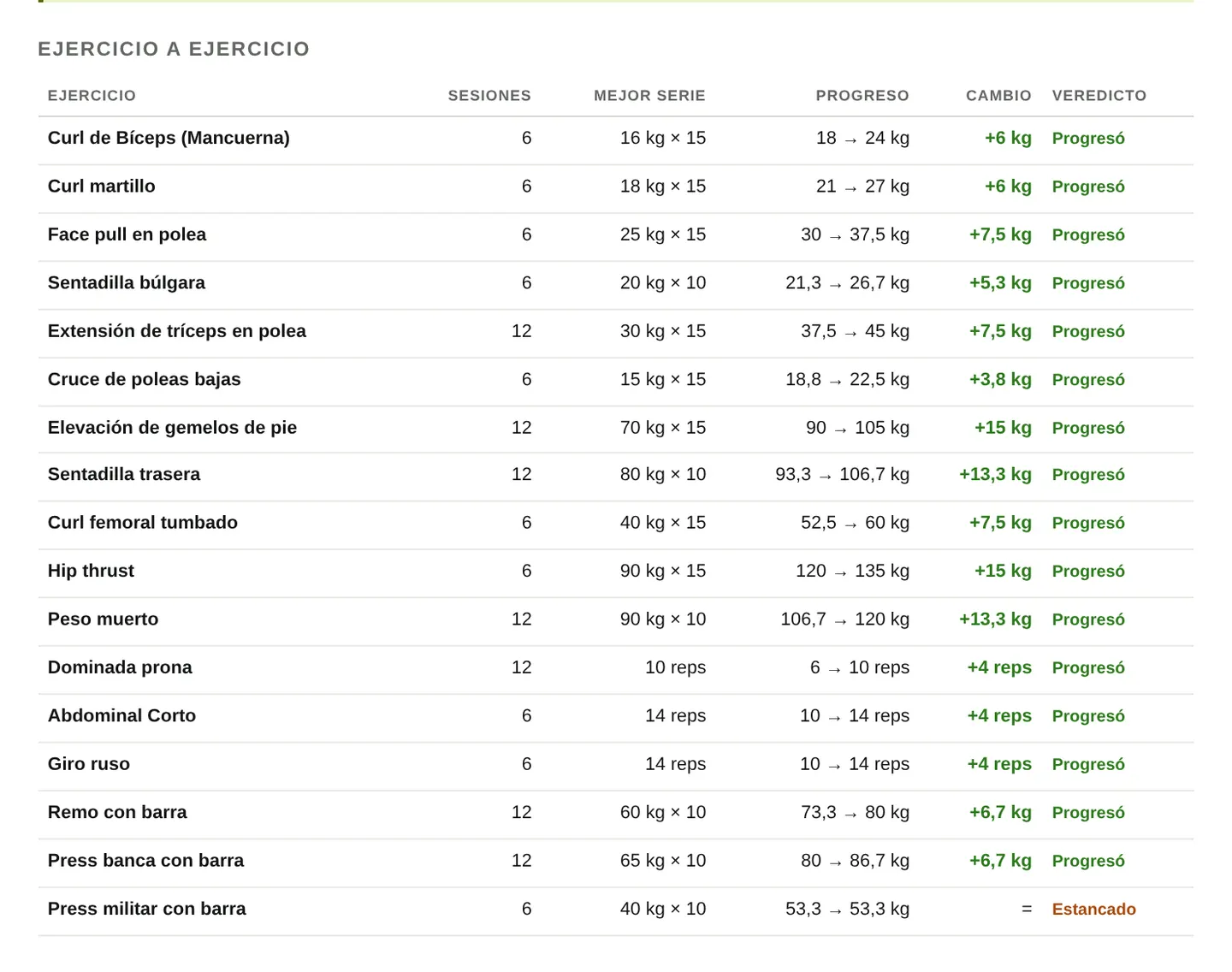Click the "30 → 37,5 kg" progress cell

tap(855, 234)
